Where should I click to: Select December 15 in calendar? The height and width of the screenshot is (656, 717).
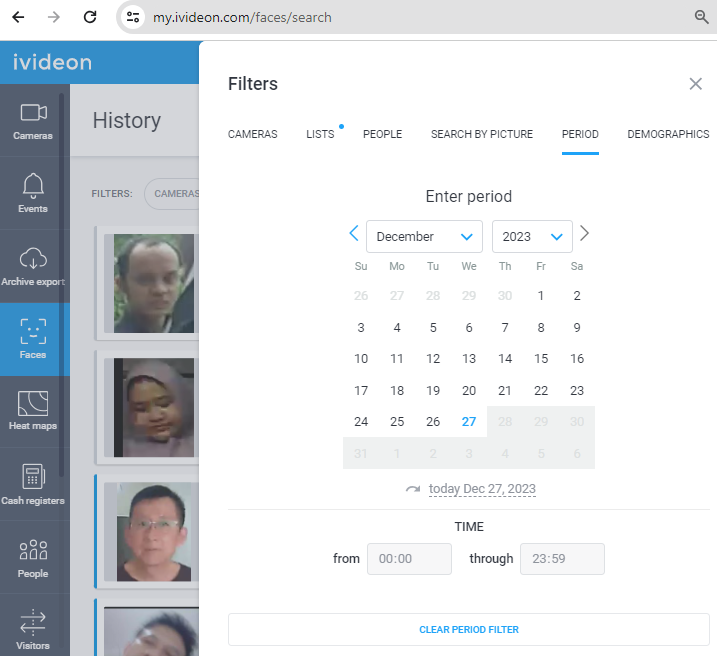[540, 359]
